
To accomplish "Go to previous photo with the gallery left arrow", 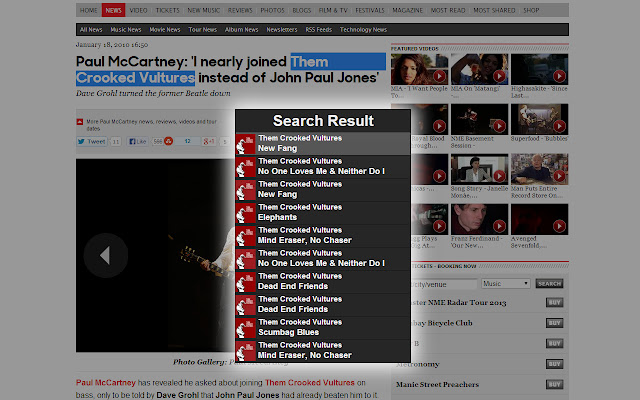I will click(105, 256).
